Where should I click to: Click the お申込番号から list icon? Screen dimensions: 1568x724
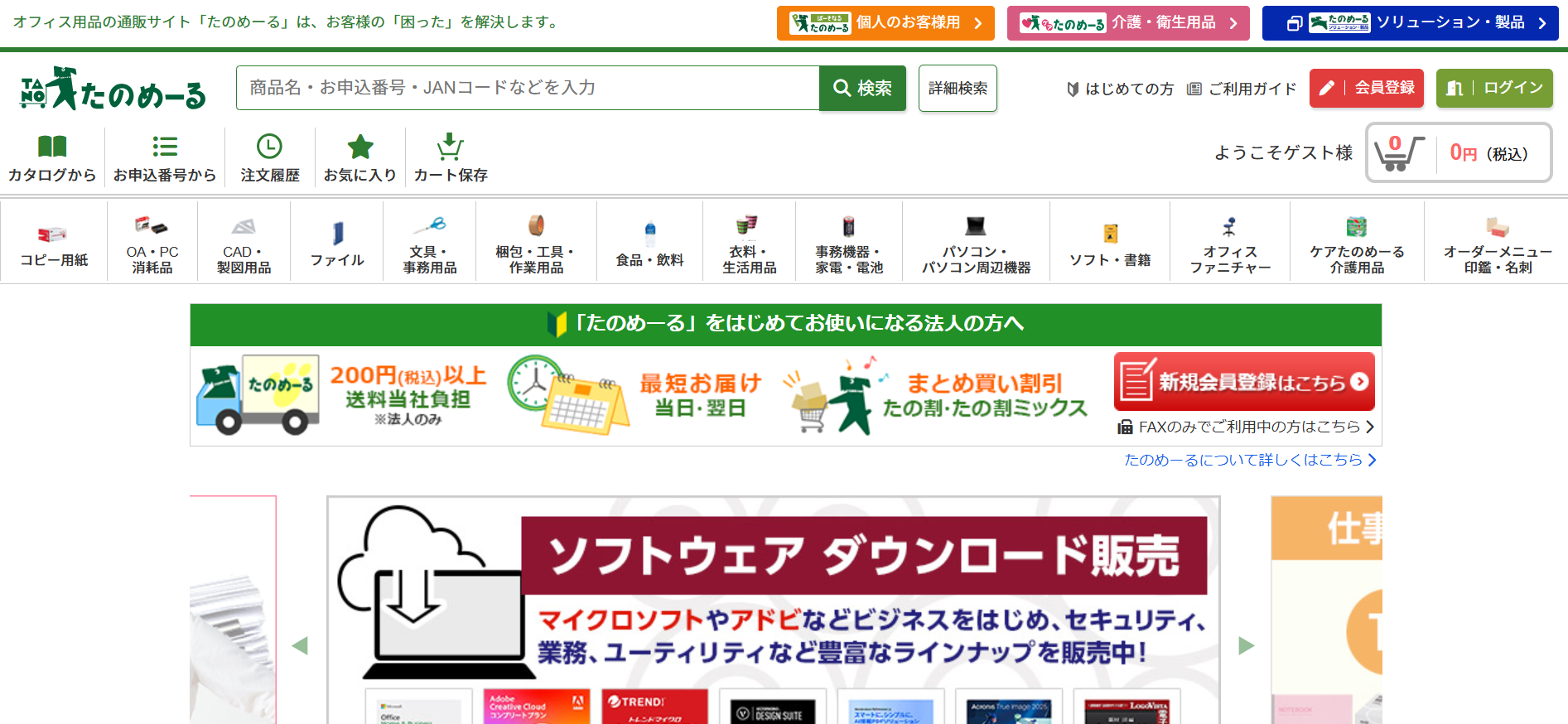[x=165, y=147]
